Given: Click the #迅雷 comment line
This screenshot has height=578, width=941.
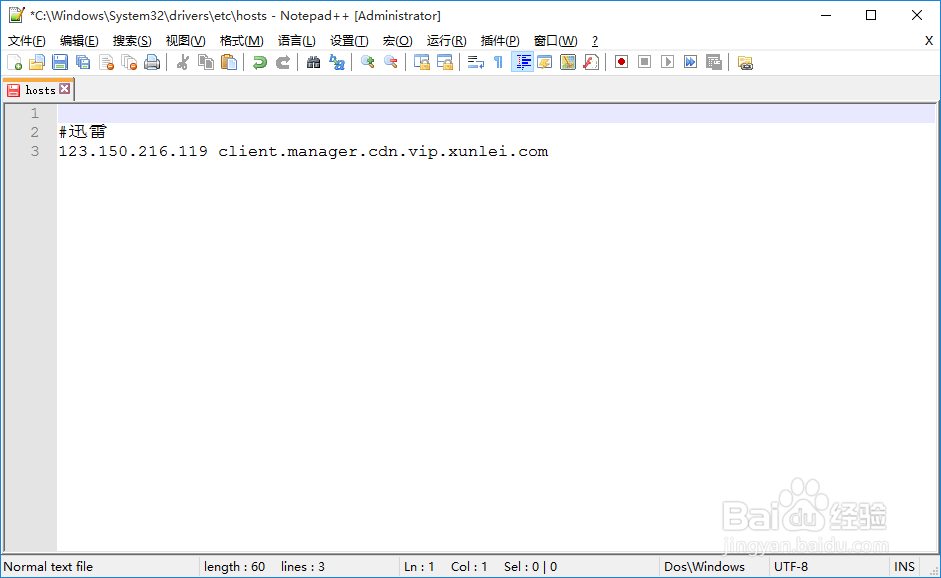Looking at the screenshot, I should tap(83, 132).
